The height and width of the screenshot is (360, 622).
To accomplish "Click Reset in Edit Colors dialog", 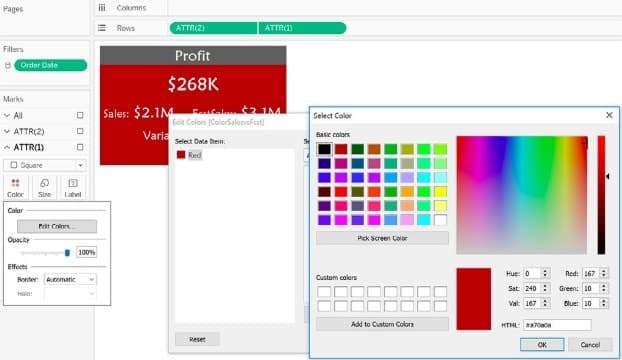I will click(197, 339).
